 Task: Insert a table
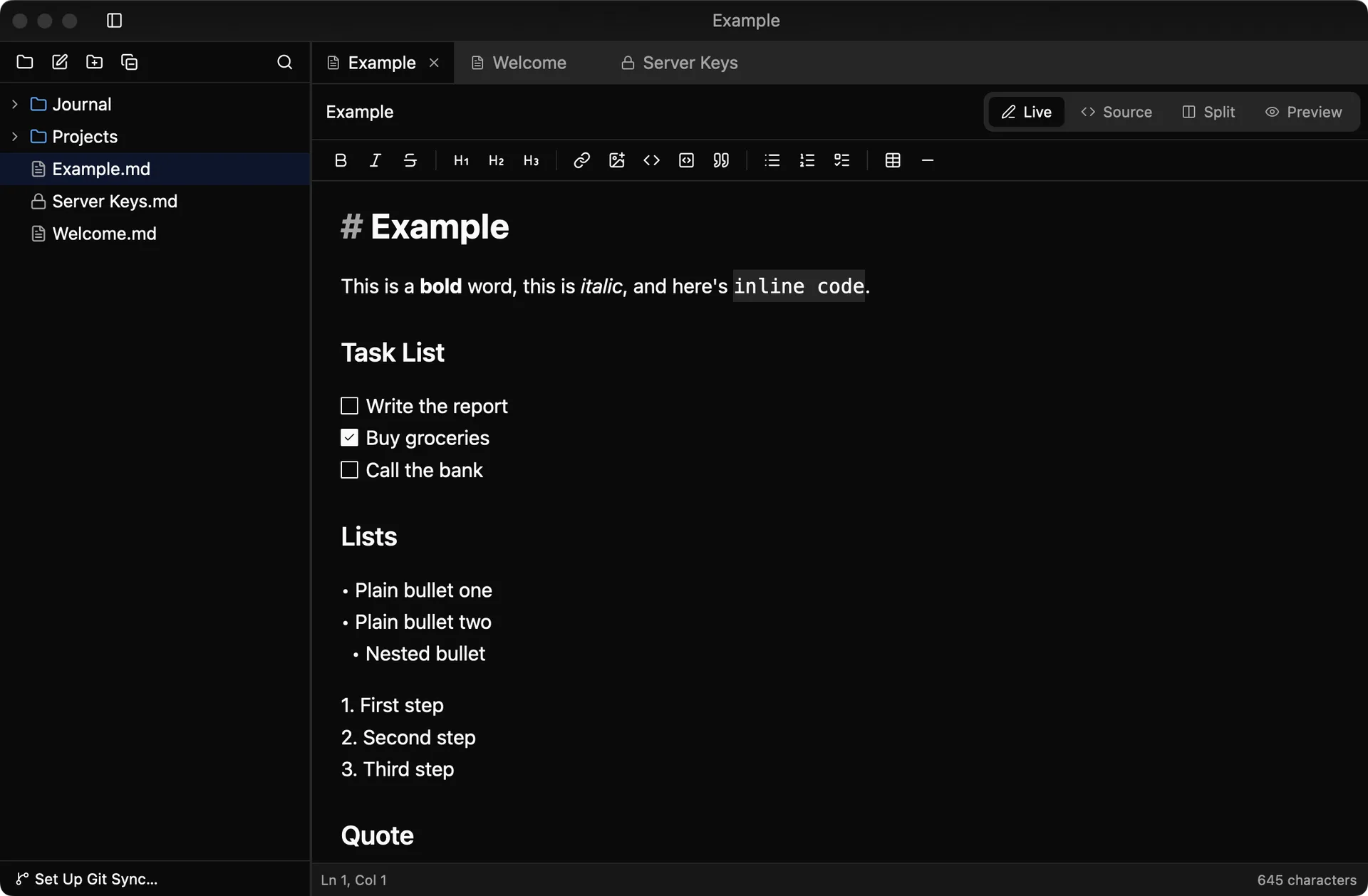click(892, 160)
